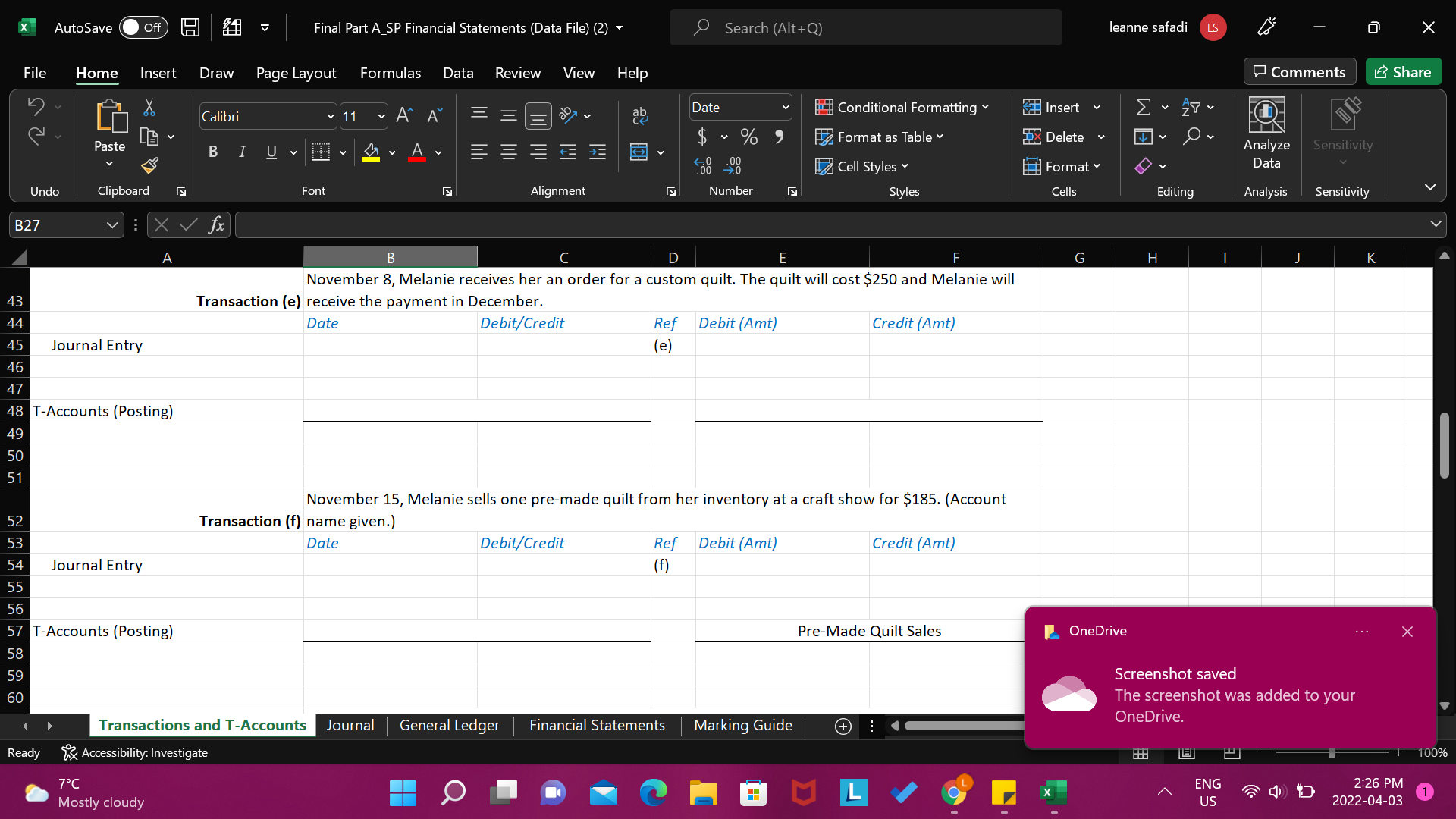Toggle italic formatting
The image size is (1456, 819).
tap(242, 152)
